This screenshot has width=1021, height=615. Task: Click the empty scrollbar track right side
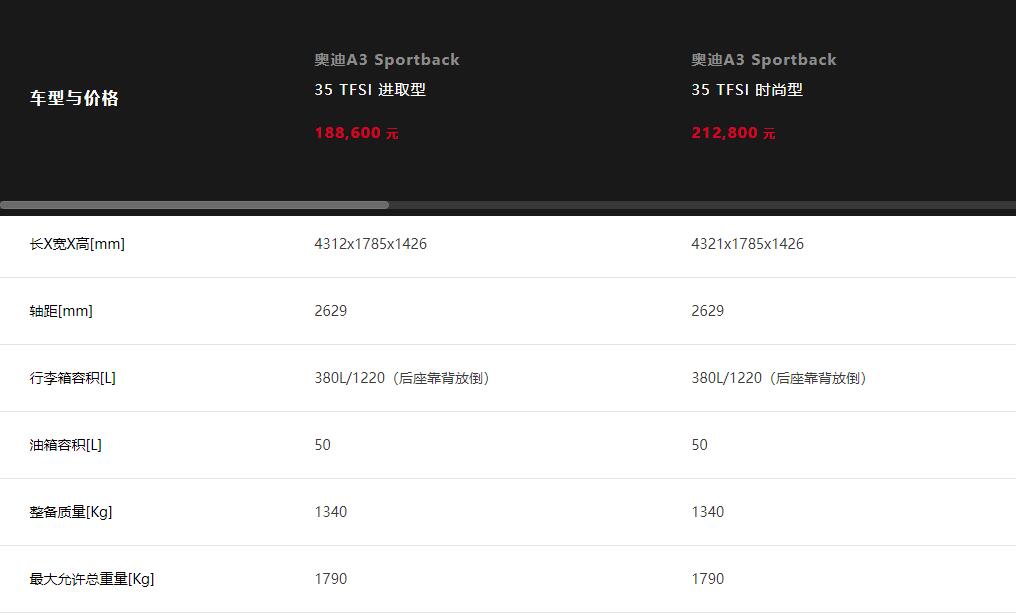pos(703,205)
